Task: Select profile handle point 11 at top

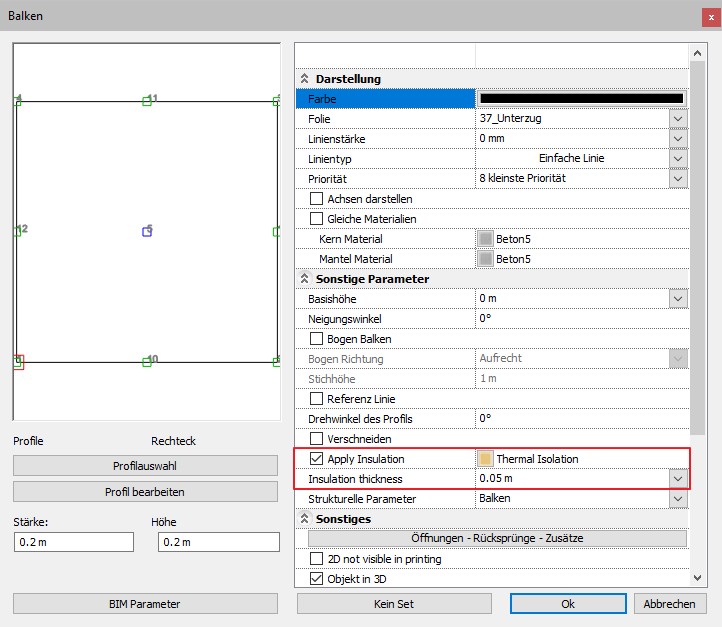Action: click(x=147, y=100)
